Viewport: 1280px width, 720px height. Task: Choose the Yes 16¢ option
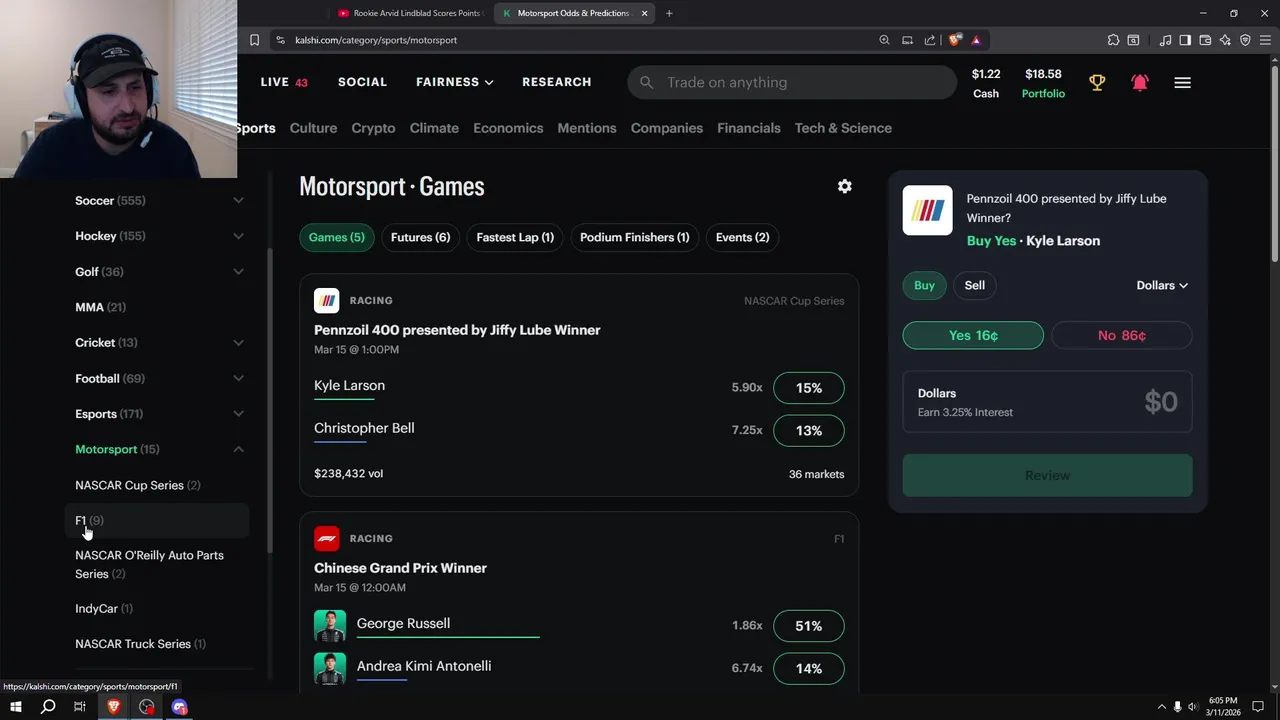pyautogui.click(x=973, y=335)
